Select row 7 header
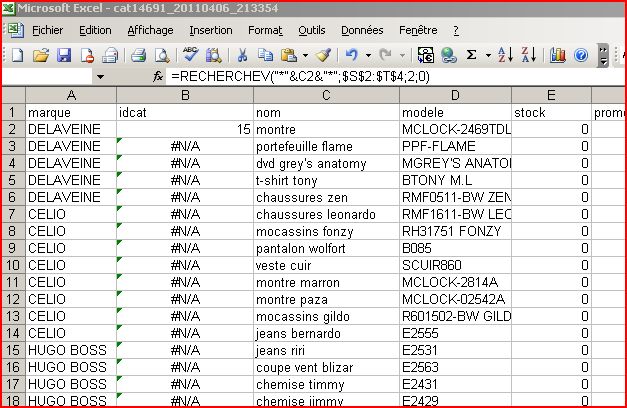Screen dimensions: 627x408 click(13, 214)
